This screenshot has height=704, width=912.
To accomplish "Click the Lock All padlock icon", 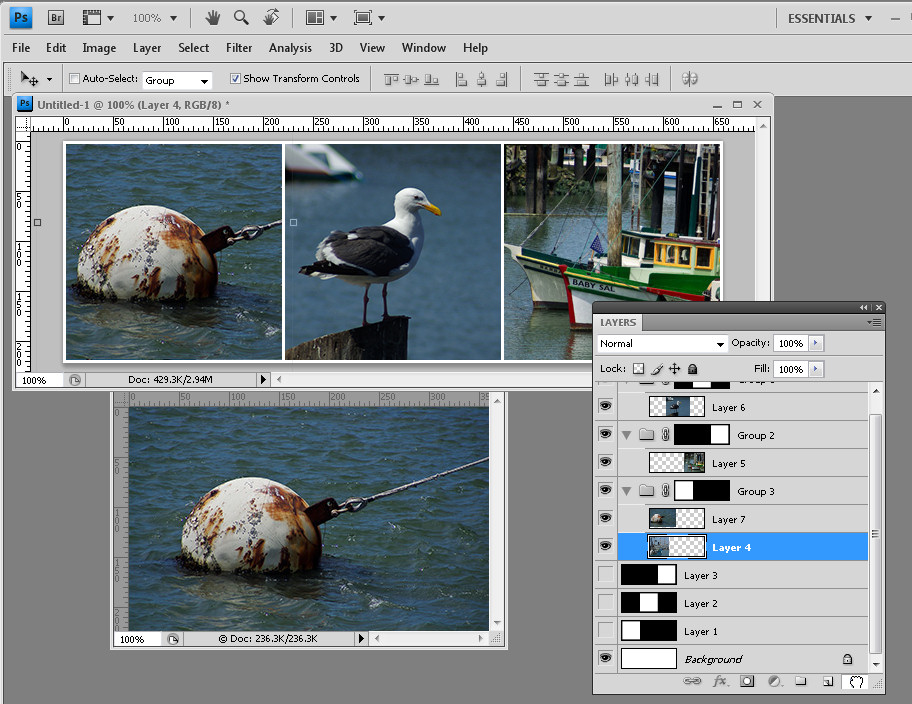I will point(692,369).
